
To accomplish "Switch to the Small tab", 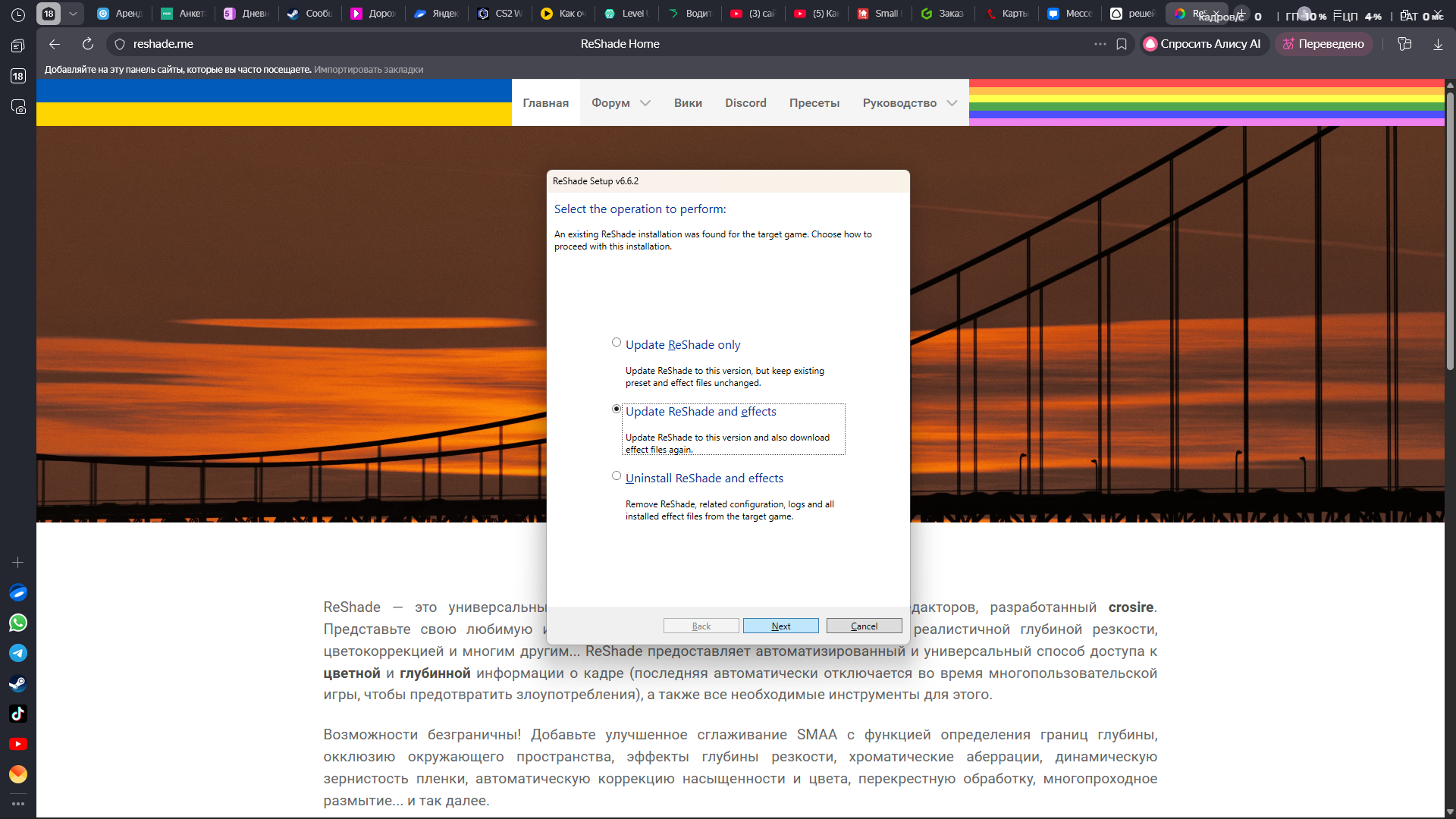I will click(880, 14).
